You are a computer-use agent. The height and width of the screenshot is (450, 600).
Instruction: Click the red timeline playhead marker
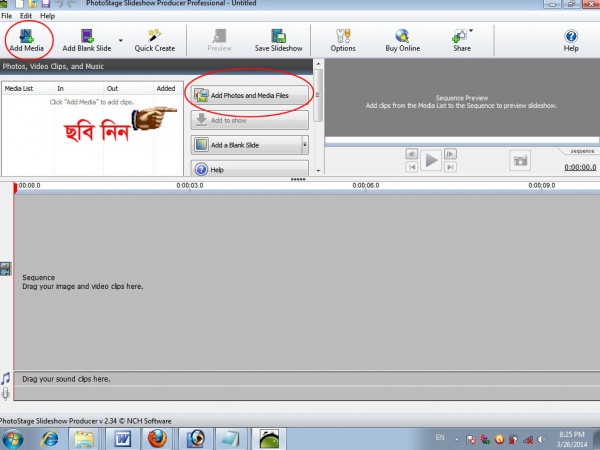pyautogui.click(x=15, y=188)
